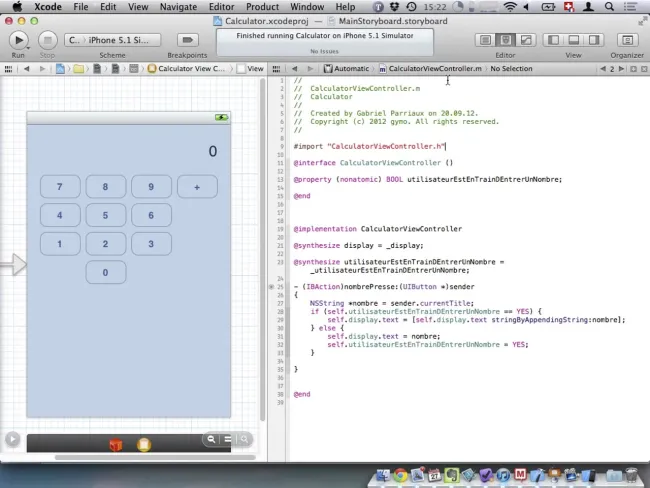650x488 pixels.
Task: Show the Utilities pane
Action: click(x=594, y=40)
